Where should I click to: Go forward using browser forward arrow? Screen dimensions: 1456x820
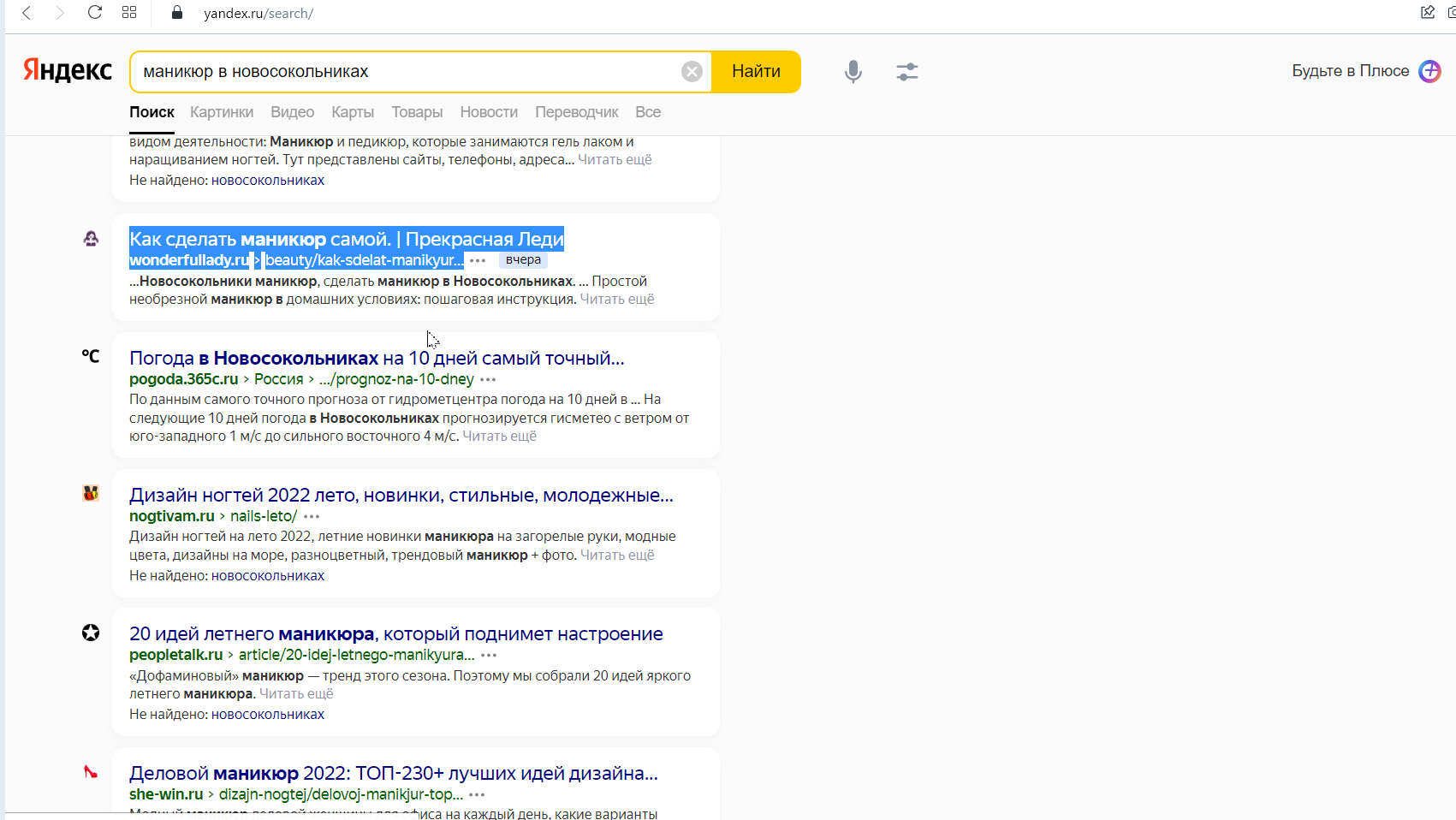click(x=60, y=13)
